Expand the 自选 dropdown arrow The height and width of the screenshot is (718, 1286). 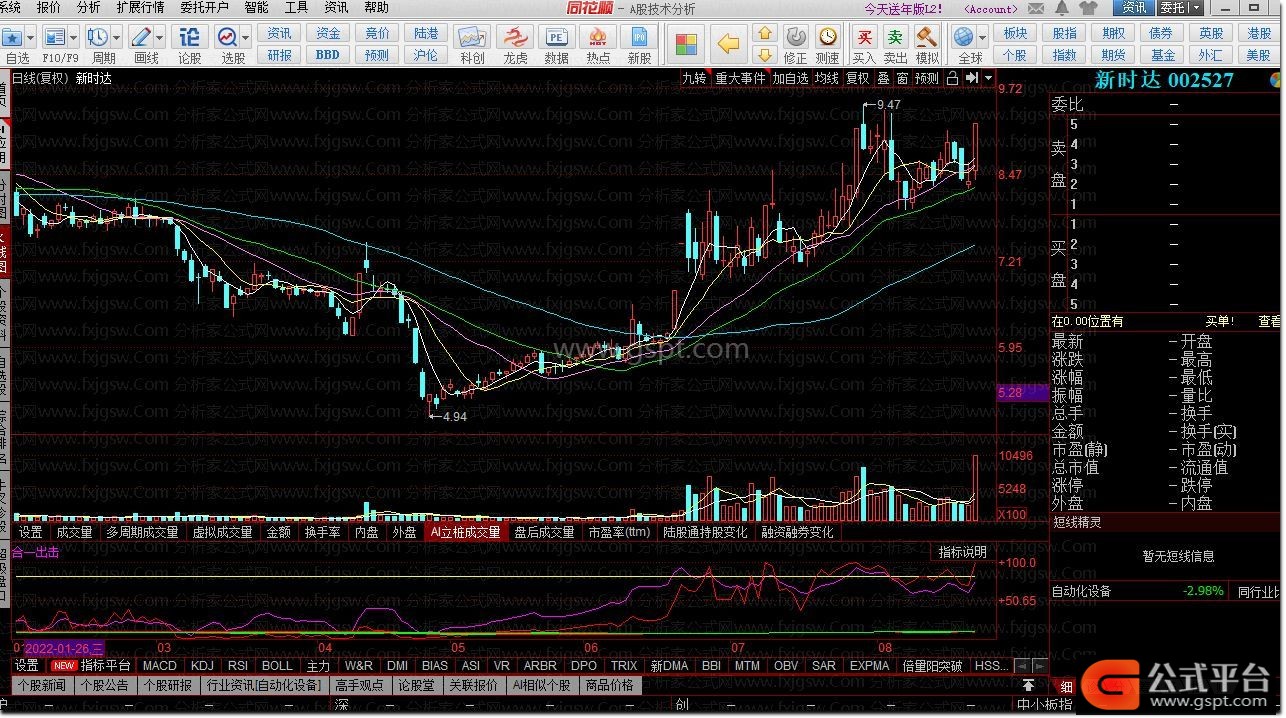point(31,38)
